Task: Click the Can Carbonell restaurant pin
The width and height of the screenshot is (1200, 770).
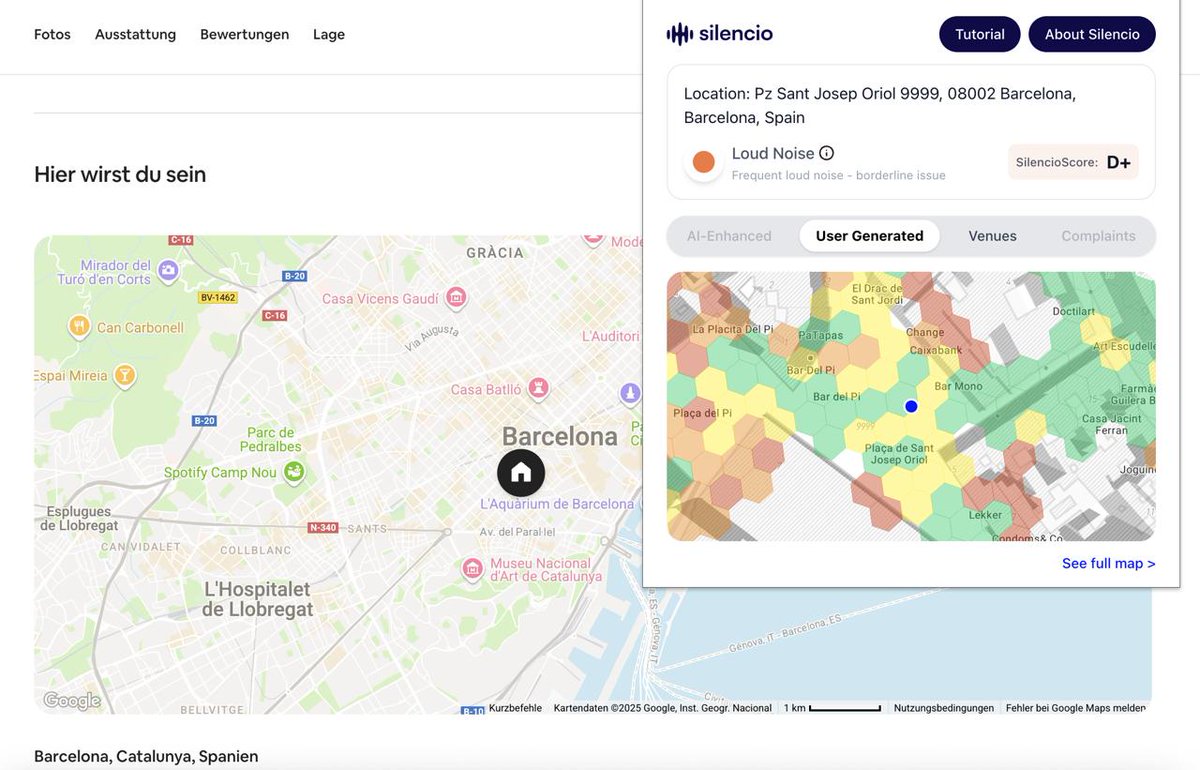Action: (80, 326)
